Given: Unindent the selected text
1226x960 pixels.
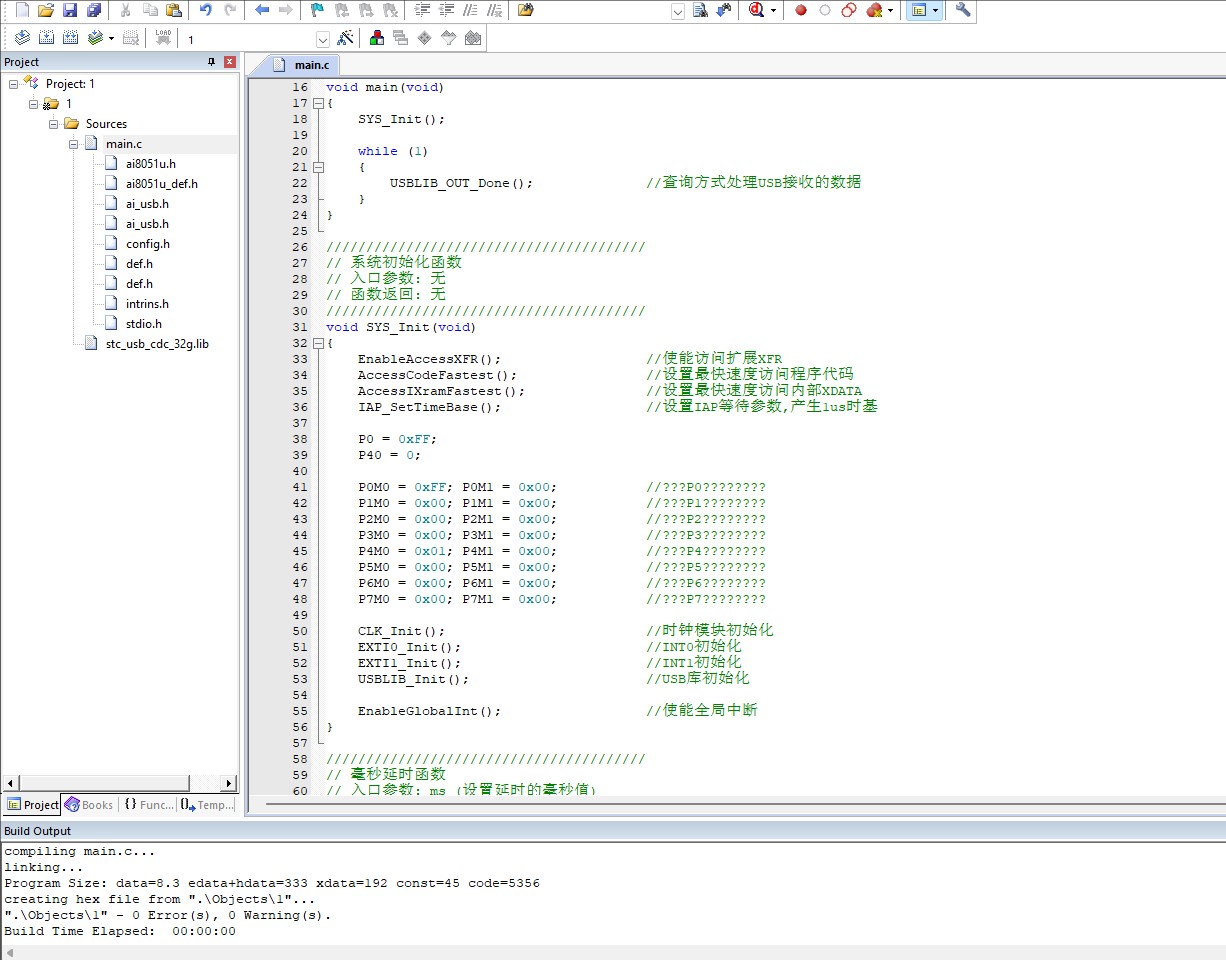Looking at the screenshot, I should (x=446, y=10).
